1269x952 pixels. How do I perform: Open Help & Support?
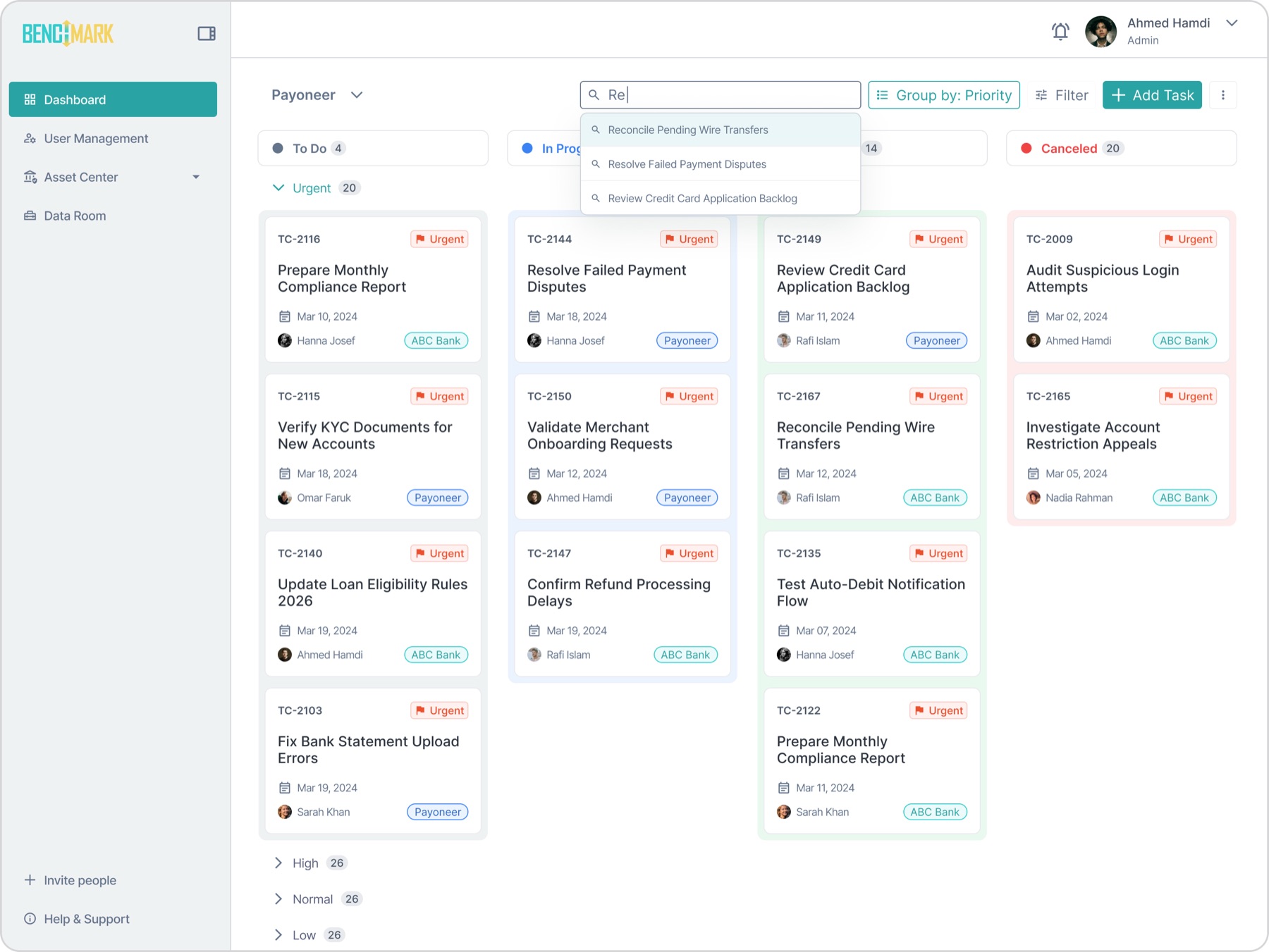click(x=77, y=919)
